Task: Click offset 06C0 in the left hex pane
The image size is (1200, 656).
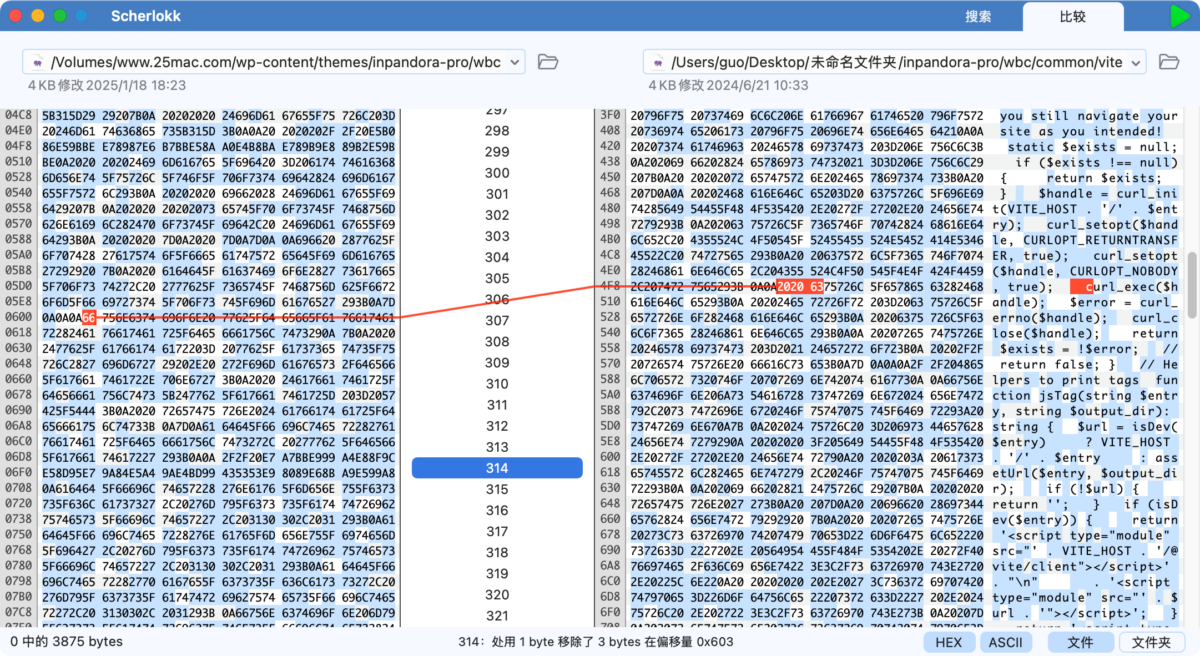Action: tap(18, 440)
